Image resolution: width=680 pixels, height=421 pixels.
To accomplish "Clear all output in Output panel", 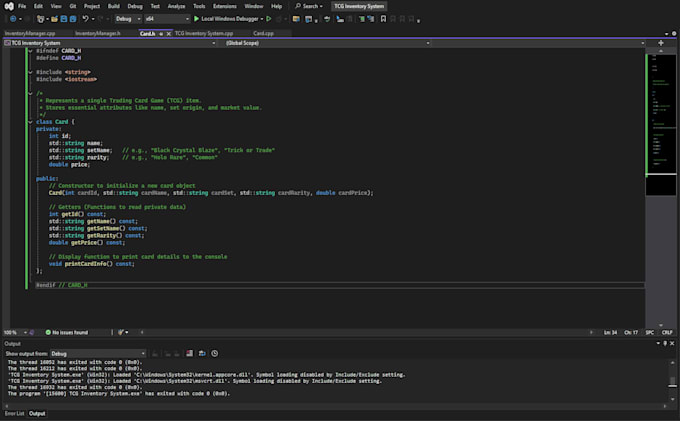I will [x=190, y=353].
